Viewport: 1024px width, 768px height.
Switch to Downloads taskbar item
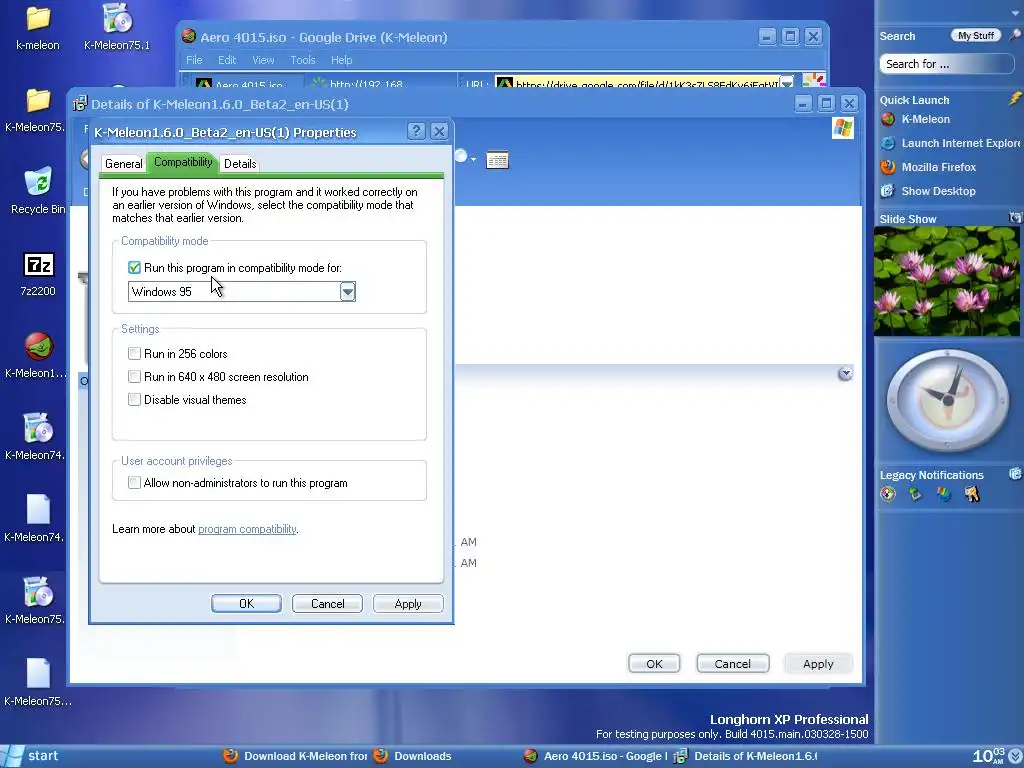[413, 756]
